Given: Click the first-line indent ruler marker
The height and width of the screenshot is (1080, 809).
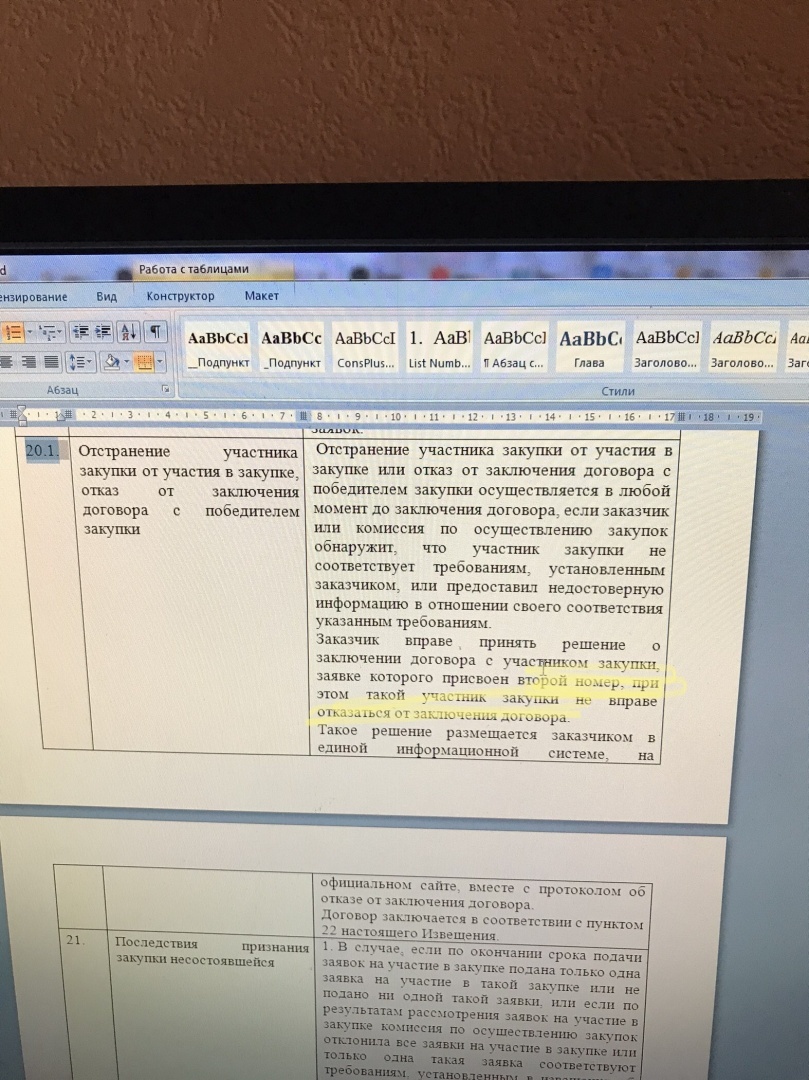Looking at the screenshot, I should coord(22,411).
